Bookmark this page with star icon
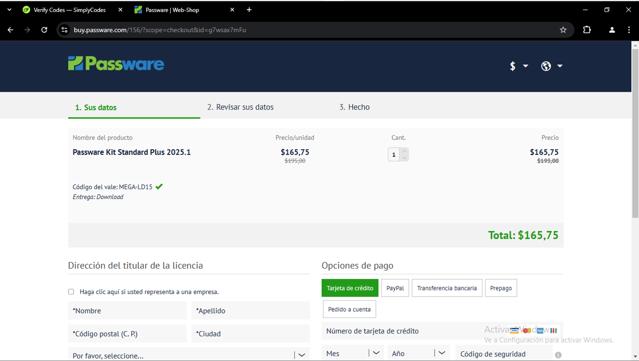Viewport: 639px width, 361px height. pos(563,30)
